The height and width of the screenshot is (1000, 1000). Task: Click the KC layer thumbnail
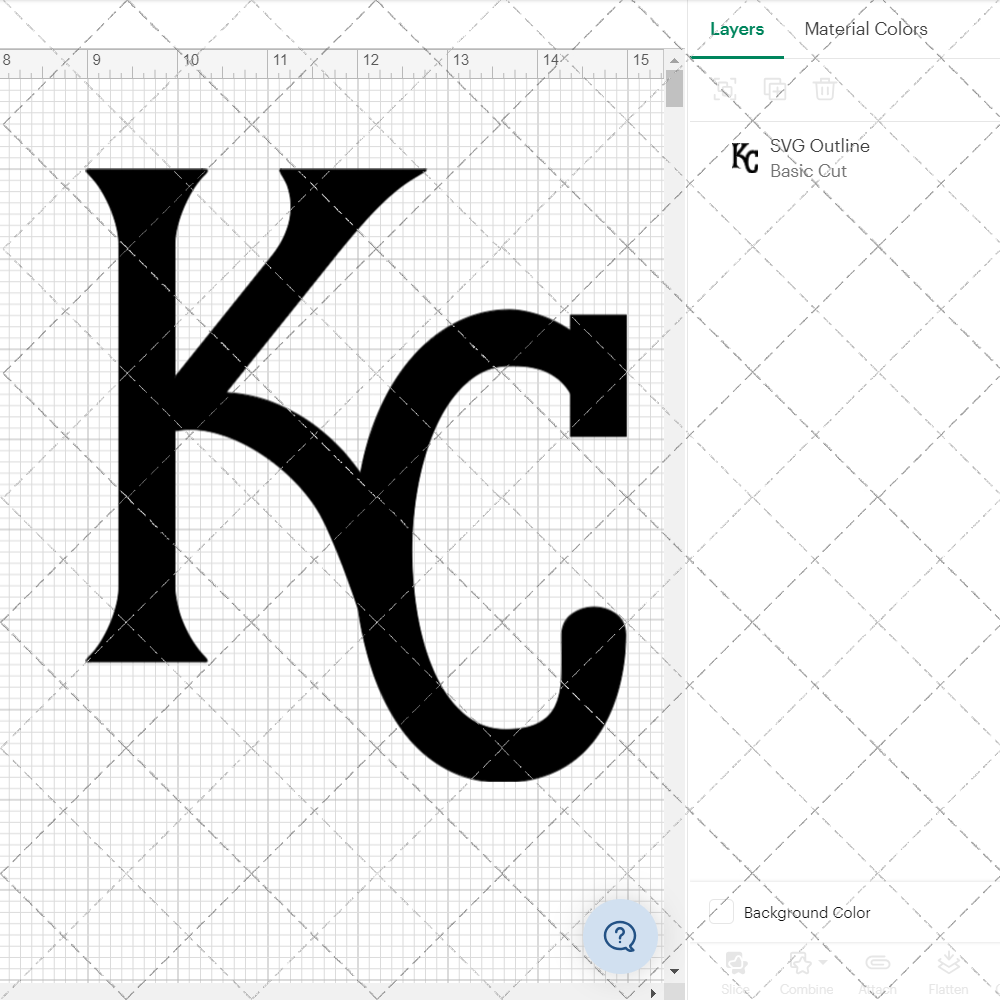[x=744, y=158]
